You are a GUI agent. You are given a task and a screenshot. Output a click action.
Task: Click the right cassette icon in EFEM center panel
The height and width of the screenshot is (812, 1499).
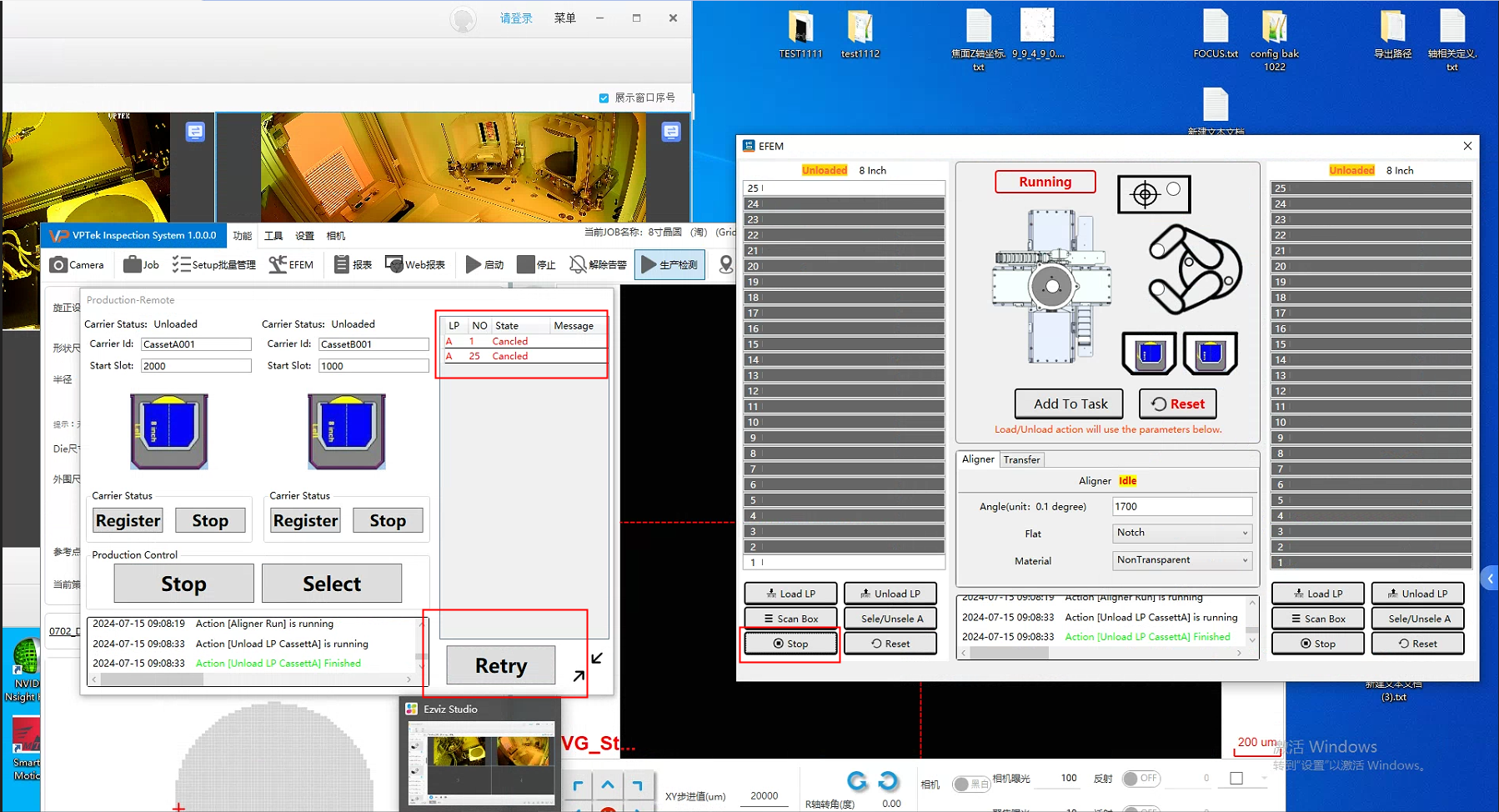(x=1210, y=353)
